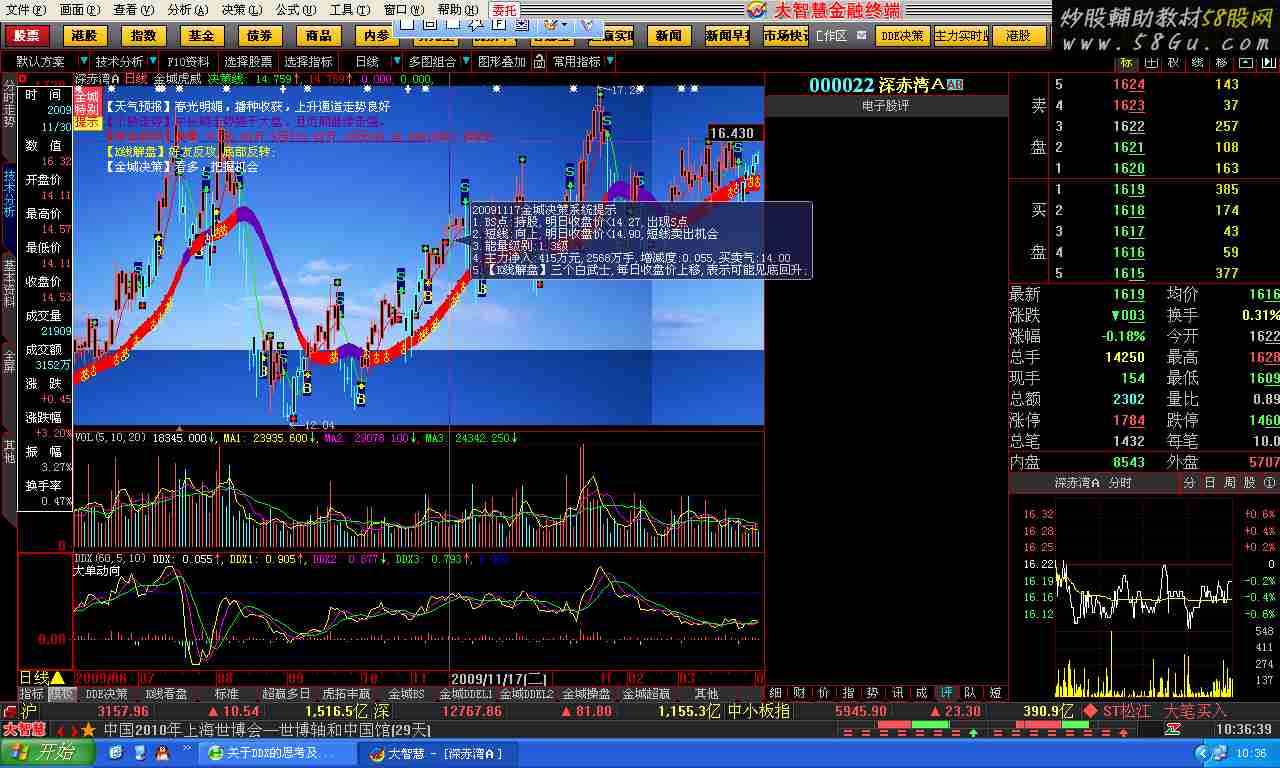Click the 债券 toolbar button

tap(259, 36)
